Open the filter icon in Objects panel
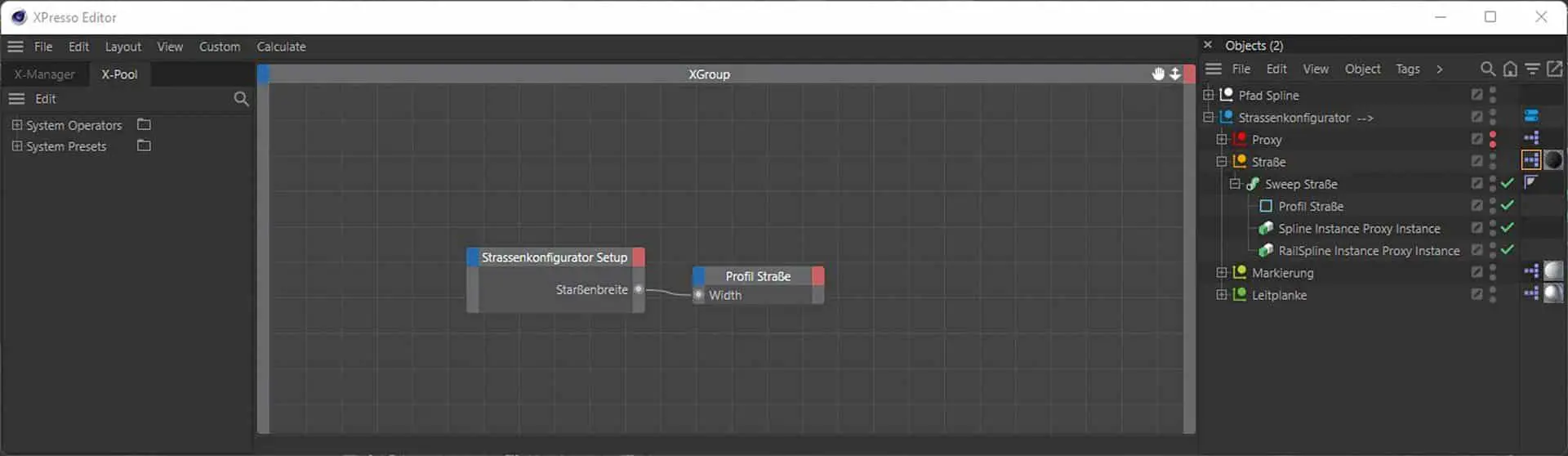This screenshot has height=456, width=1568. (1532, 69)
